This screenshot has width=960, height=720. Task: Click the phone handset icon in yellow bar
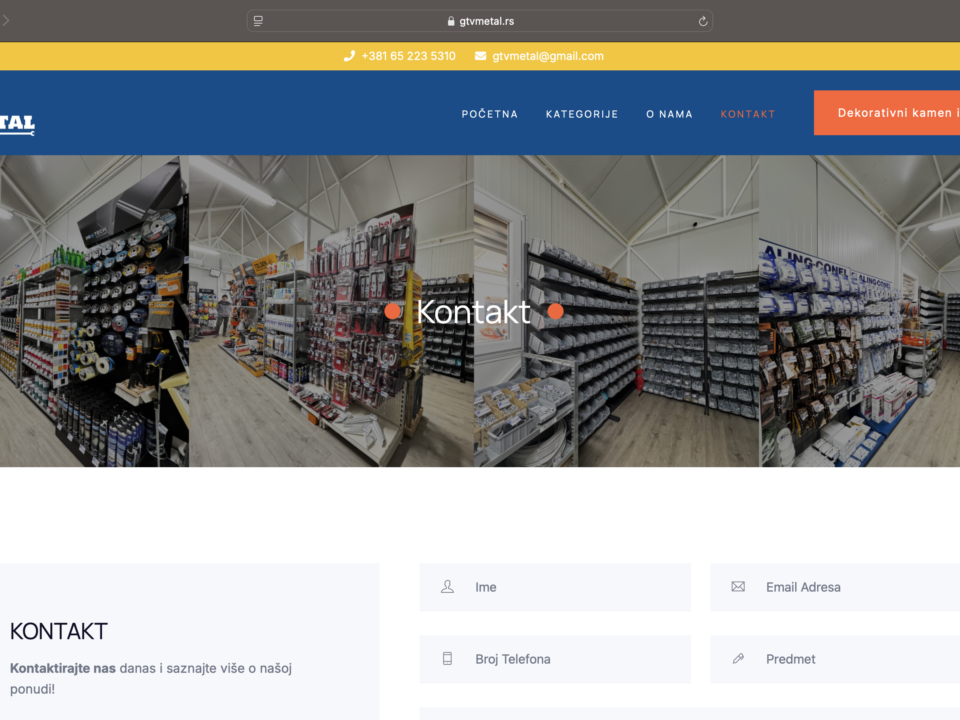point(349,56)
